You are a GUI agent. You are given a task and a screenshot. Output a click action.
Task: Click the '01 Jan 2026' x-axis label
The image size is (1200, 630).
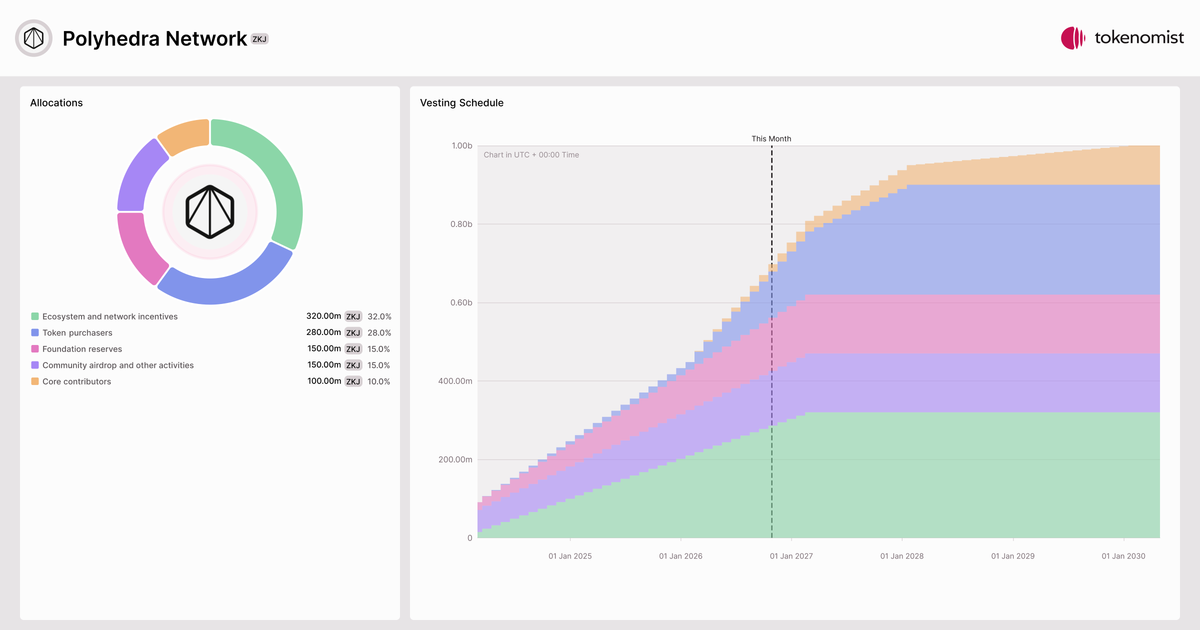click(x=681, y=555)
